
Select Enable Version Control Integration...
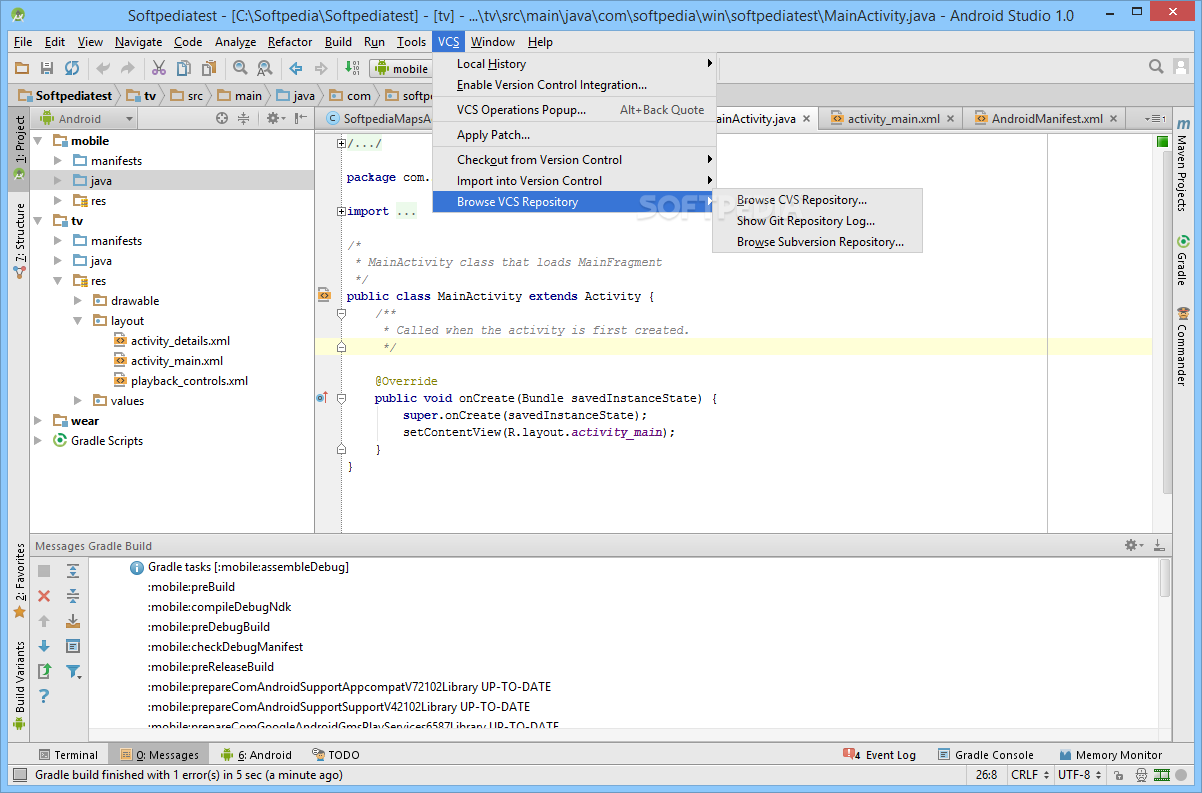point(574,85)
